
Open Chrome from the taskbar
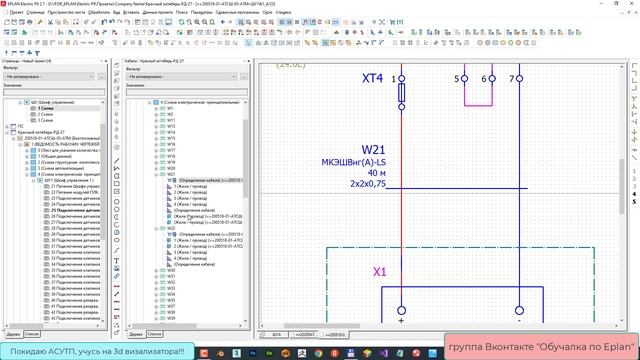click(318, 353)
